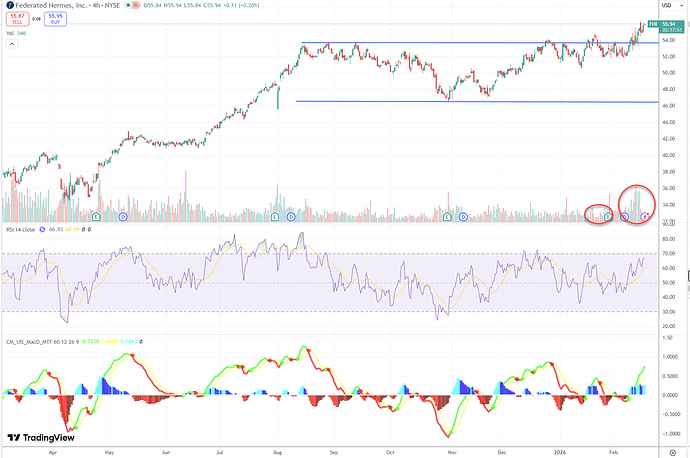Open the earnings marker near February
This screenshot has width=690, height=458.
[608, 216]
